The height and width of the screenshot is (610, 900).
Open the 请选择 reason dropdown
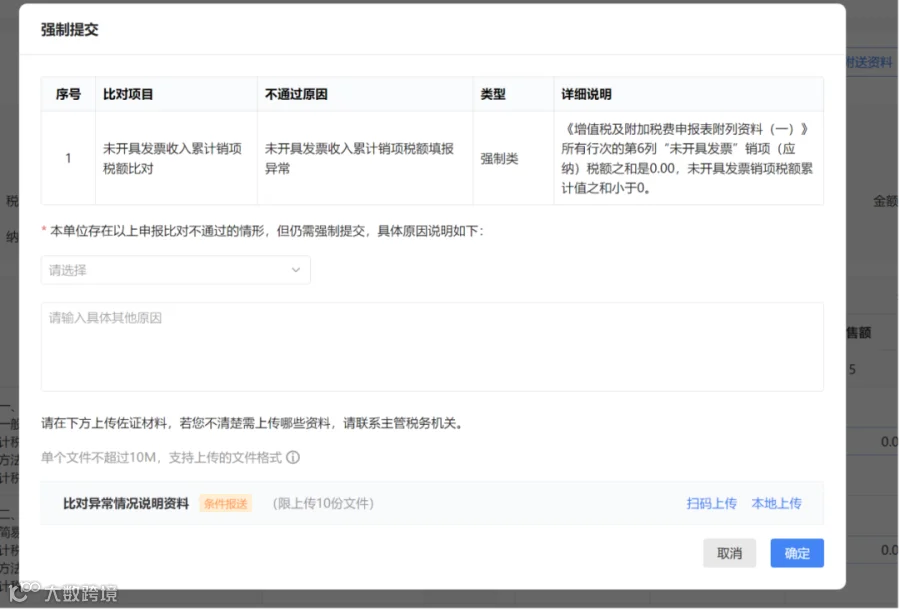[x=176, y=270]
